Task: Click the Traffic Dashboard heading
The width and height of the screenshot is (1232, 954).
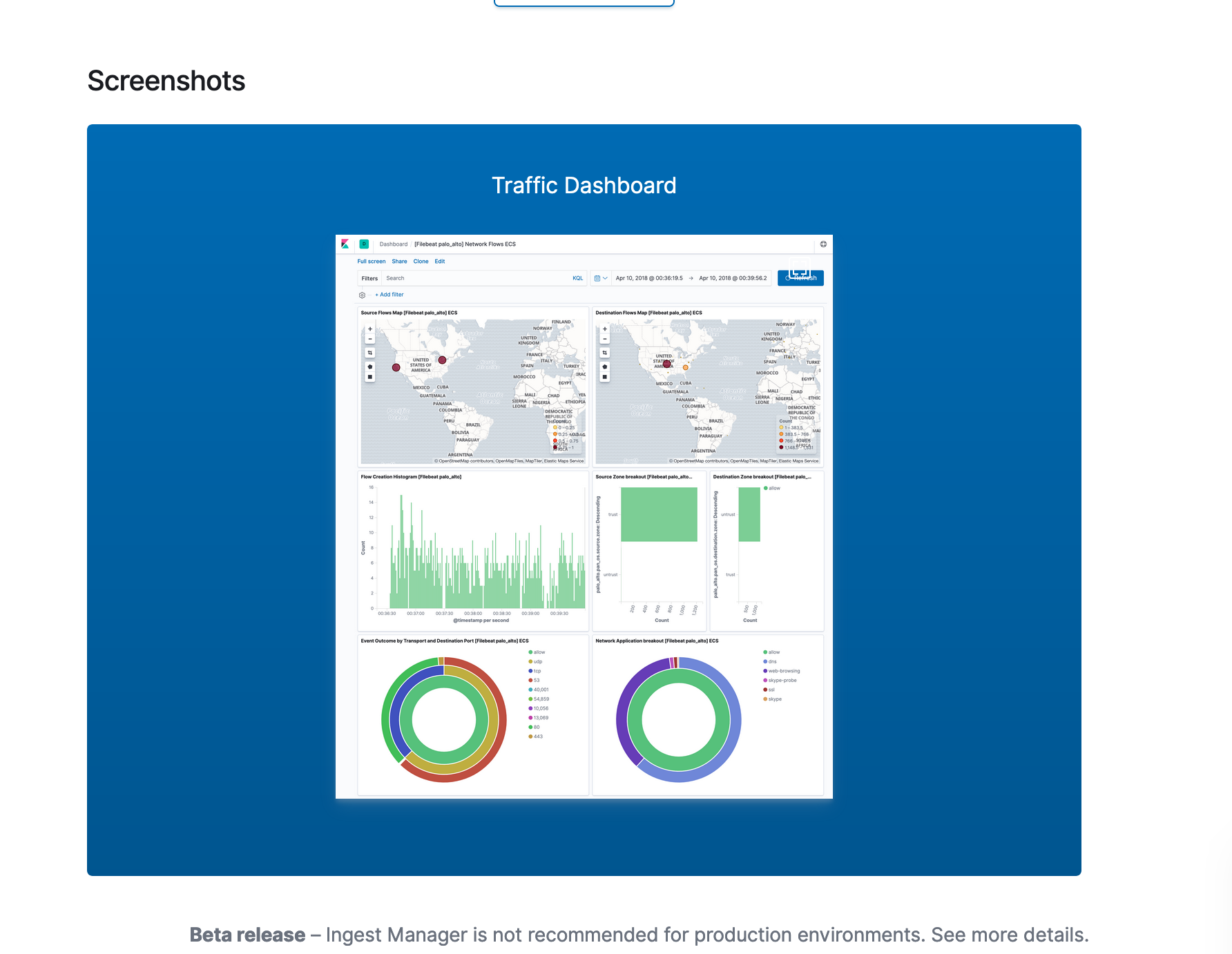Action: pos(584,186)
